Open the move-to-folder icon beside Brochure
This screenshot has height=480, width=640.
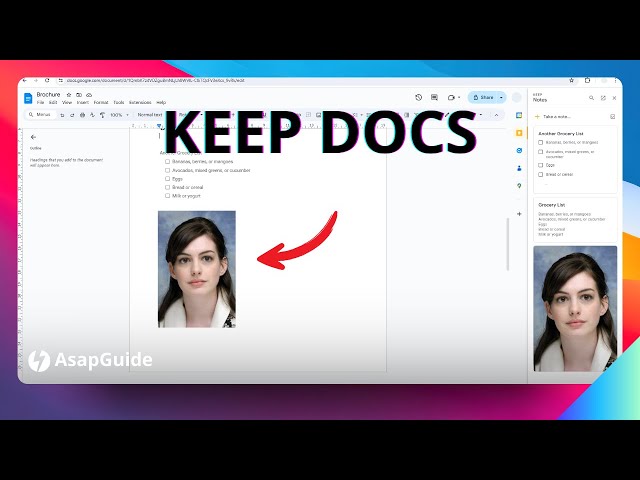click(79, 95)
